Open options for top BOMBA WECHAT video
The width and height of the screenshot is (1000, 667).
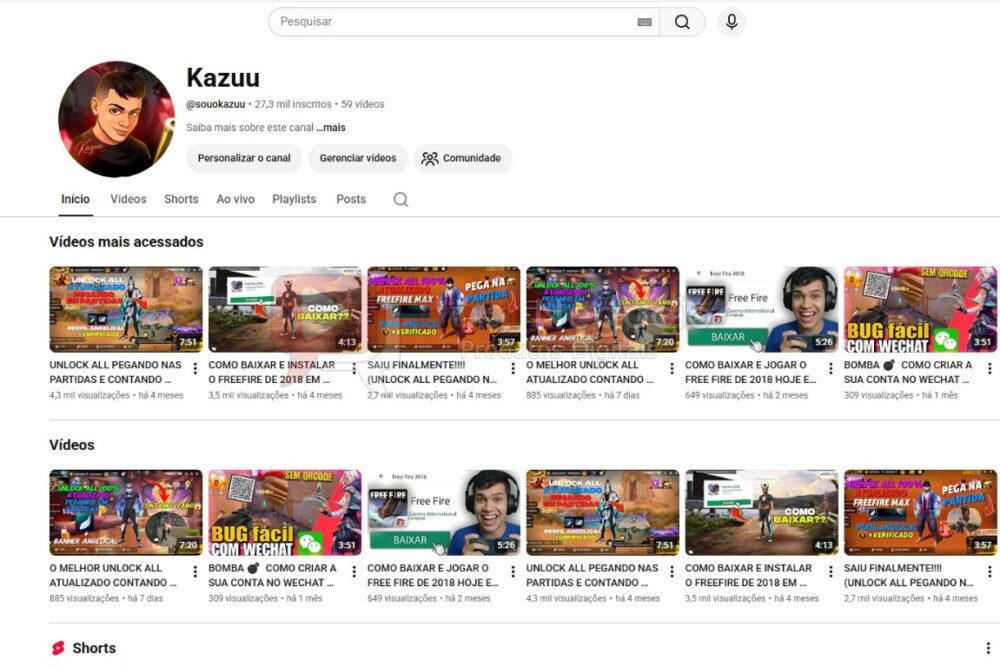(x=989, y=368)
